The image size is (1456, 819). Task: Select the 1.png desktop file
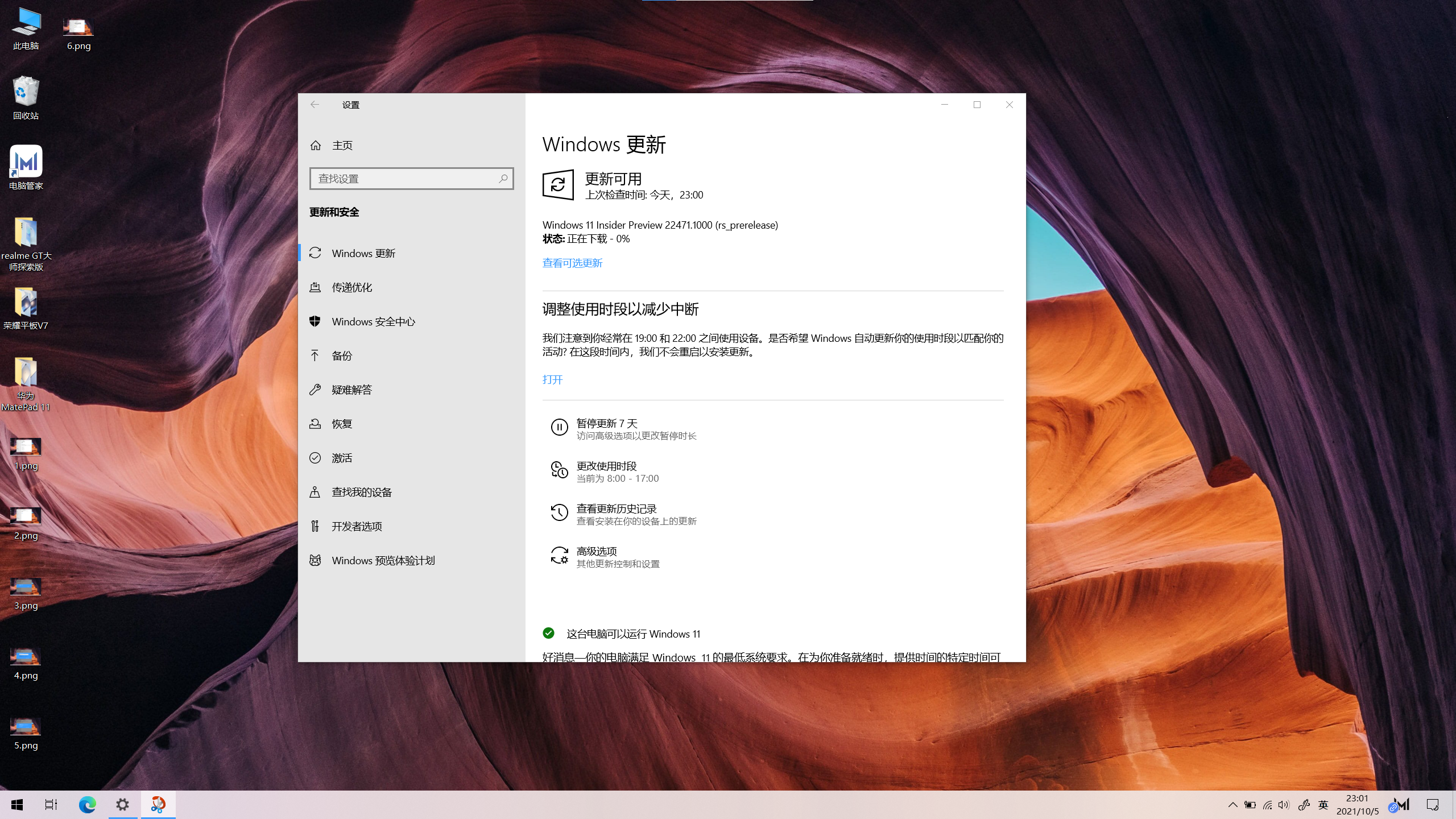tap(26, 454)
